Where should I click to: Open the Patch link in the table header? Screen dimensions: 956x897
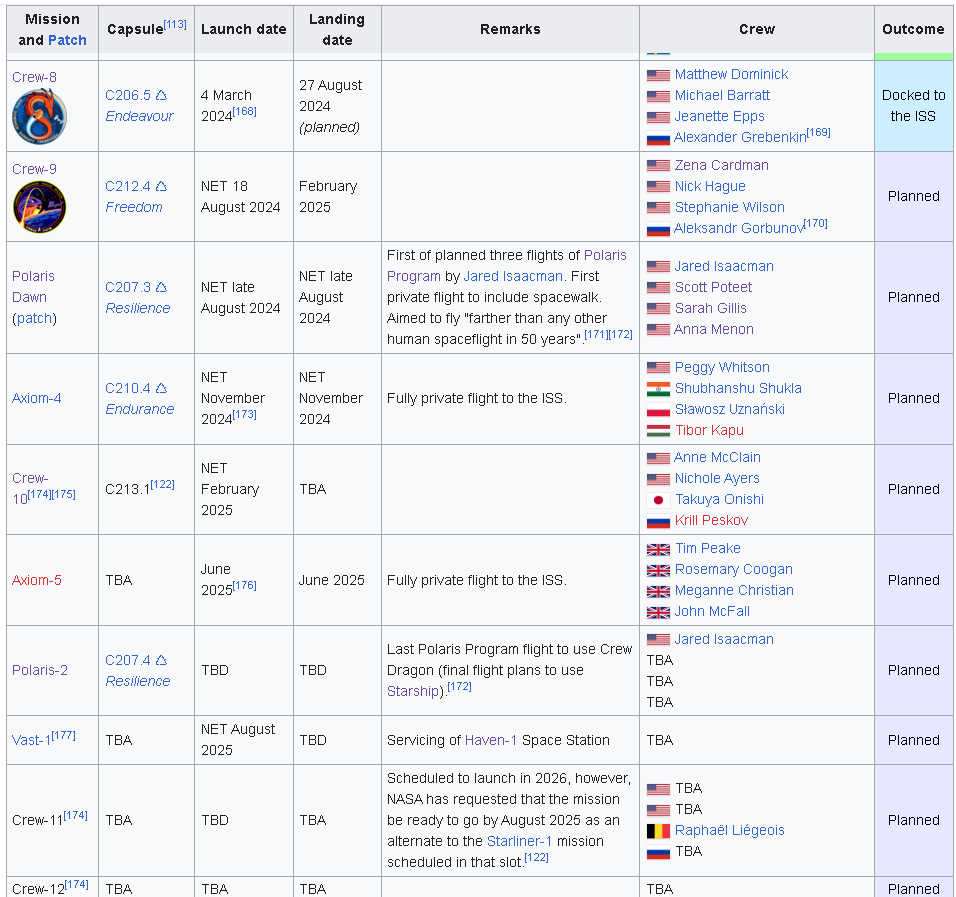(68, 40)
